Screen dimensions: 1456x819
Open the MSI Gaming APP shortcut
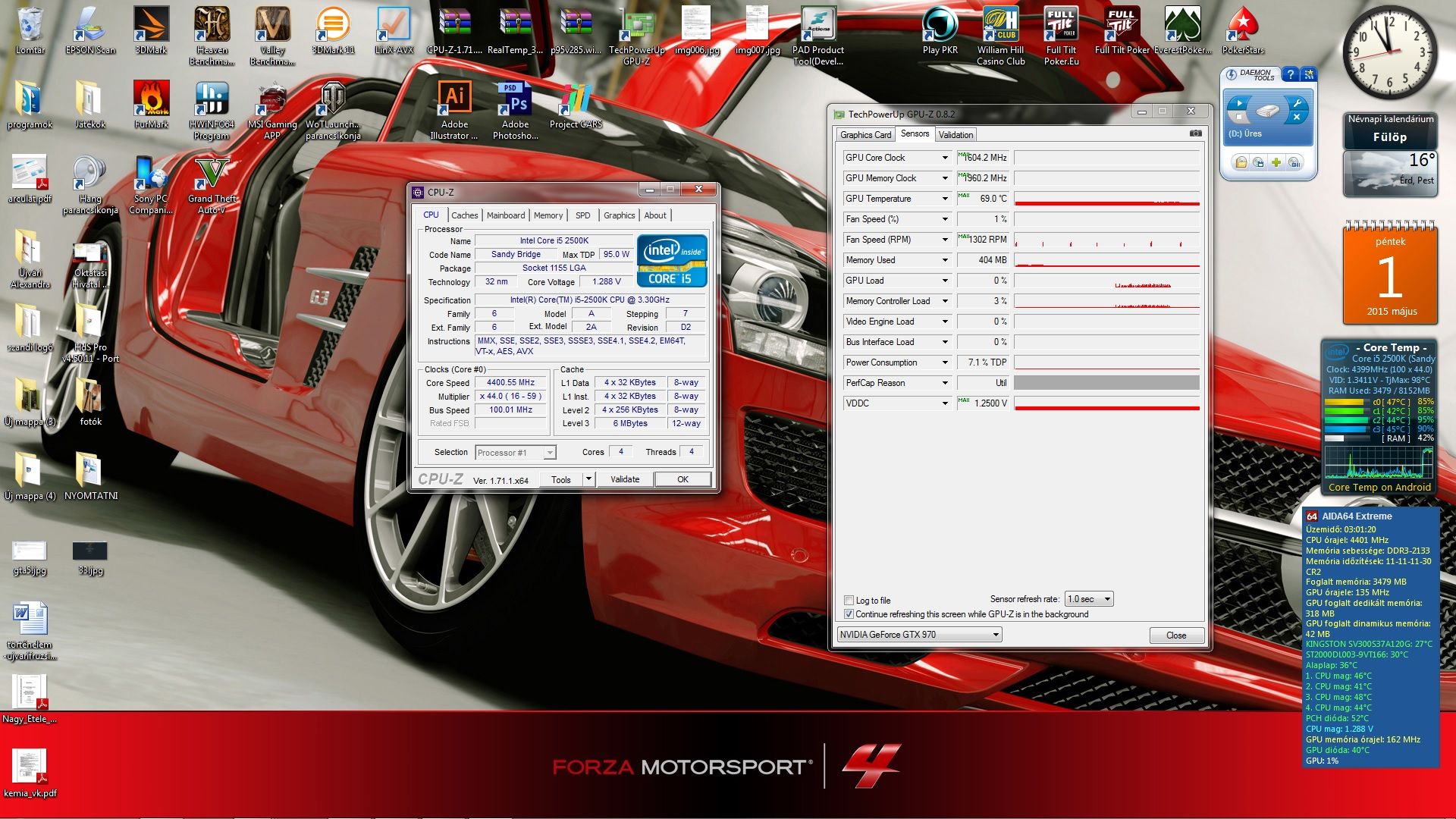[272, 110]
